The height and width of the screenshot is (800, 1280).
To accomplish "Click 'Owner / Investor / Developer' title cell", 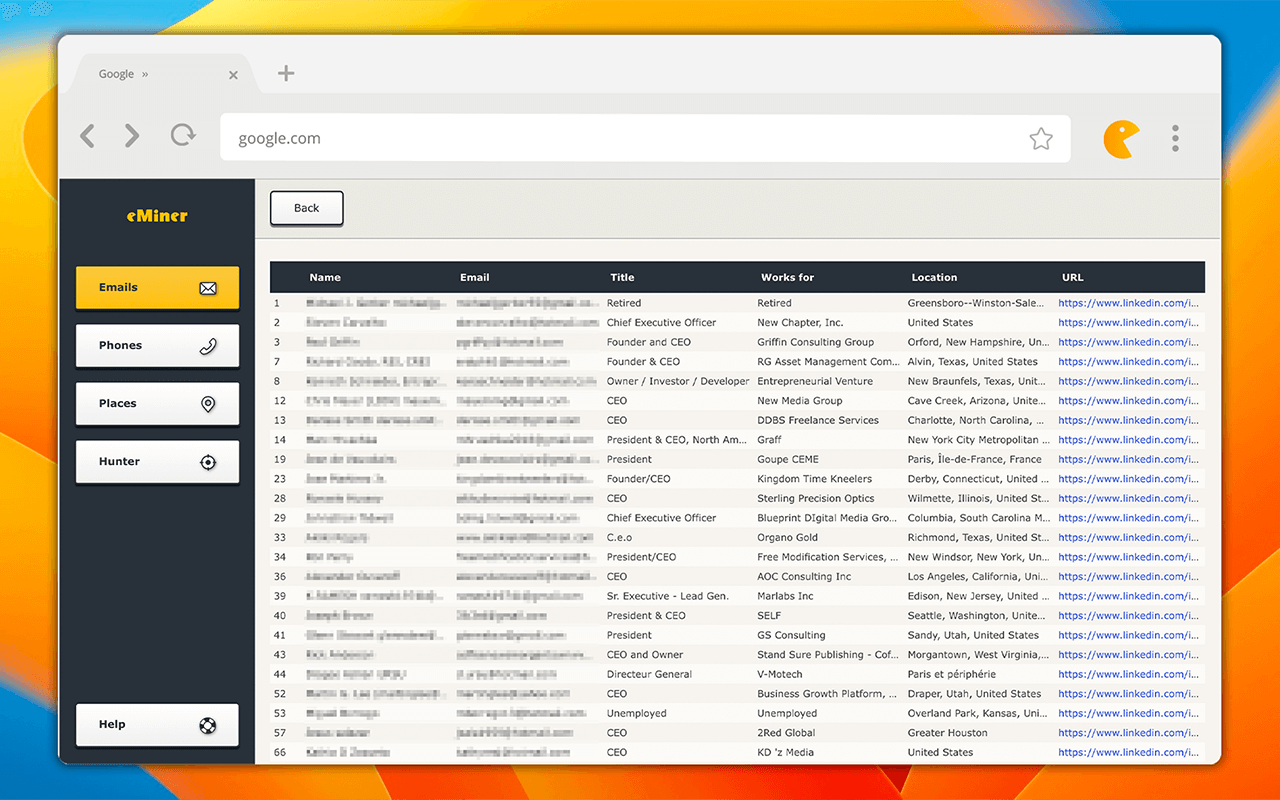I will coord(678,381).
